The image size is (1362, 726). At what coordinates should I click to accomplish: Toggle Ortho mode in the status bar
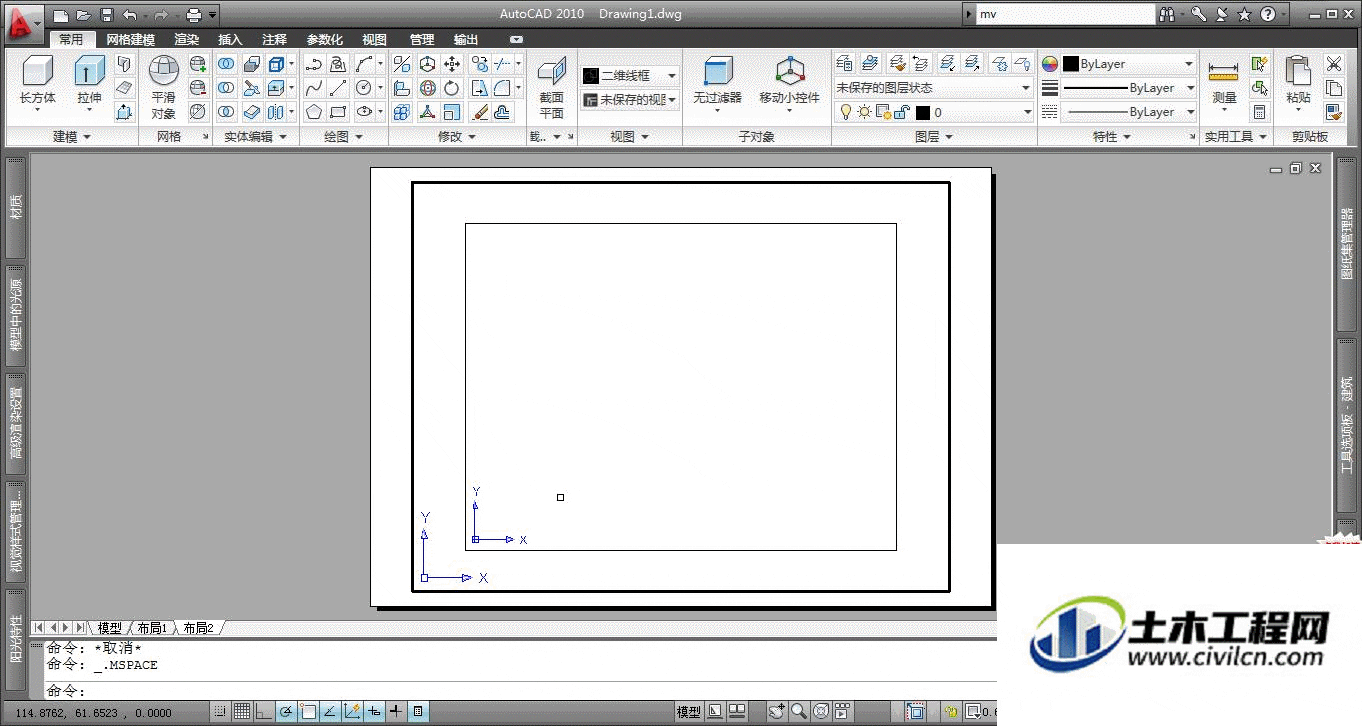pos(263,712)
